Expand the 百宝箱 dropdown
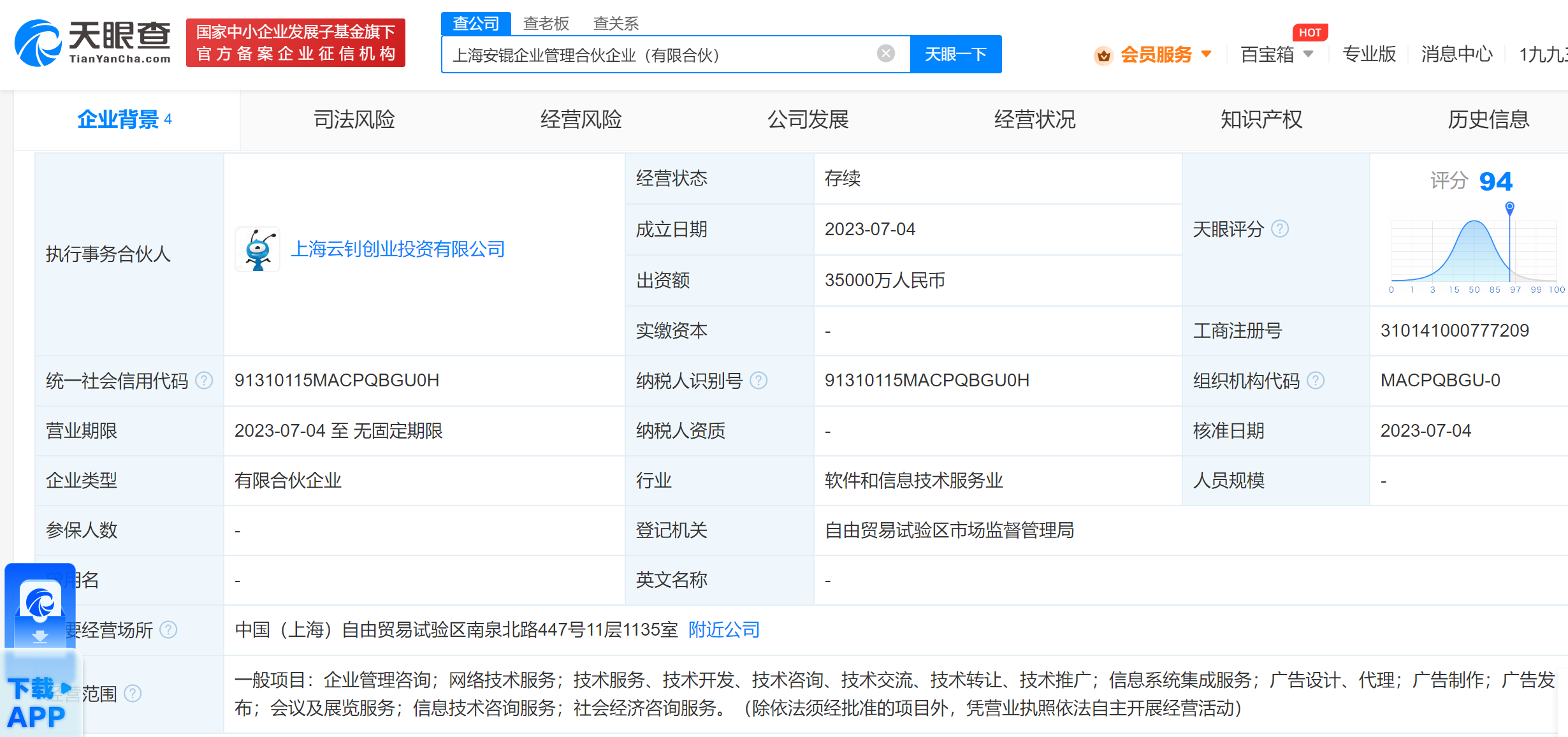The width and height of the screenshot is (1568, 737). pos(1308,54)
